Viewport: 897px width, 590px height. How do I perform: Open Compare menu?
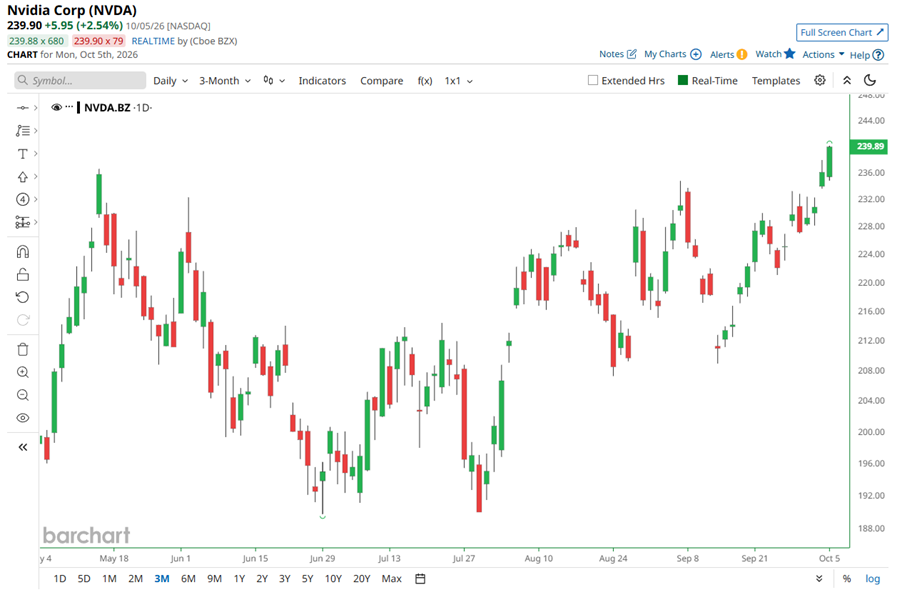click(x=382, y=81)
